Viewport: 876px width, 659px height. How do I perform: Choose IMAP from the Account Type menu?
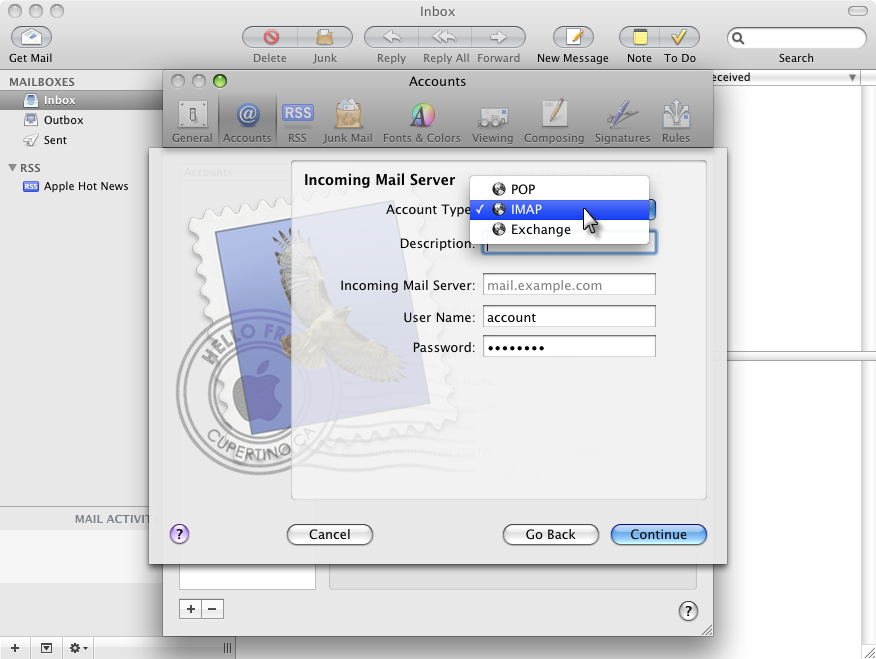click(x=559, y=209)
